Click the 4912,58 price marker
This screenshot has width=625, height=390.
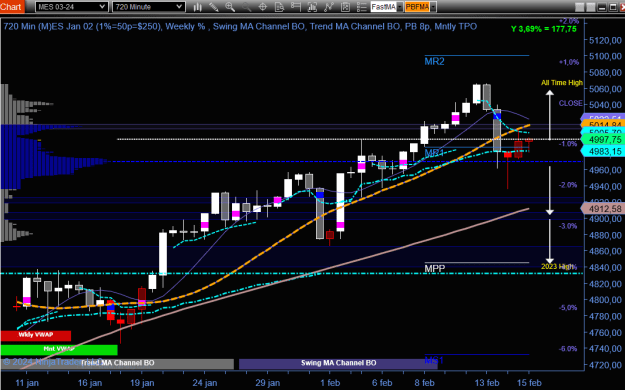pyautogui.click(x=603, y=209)
